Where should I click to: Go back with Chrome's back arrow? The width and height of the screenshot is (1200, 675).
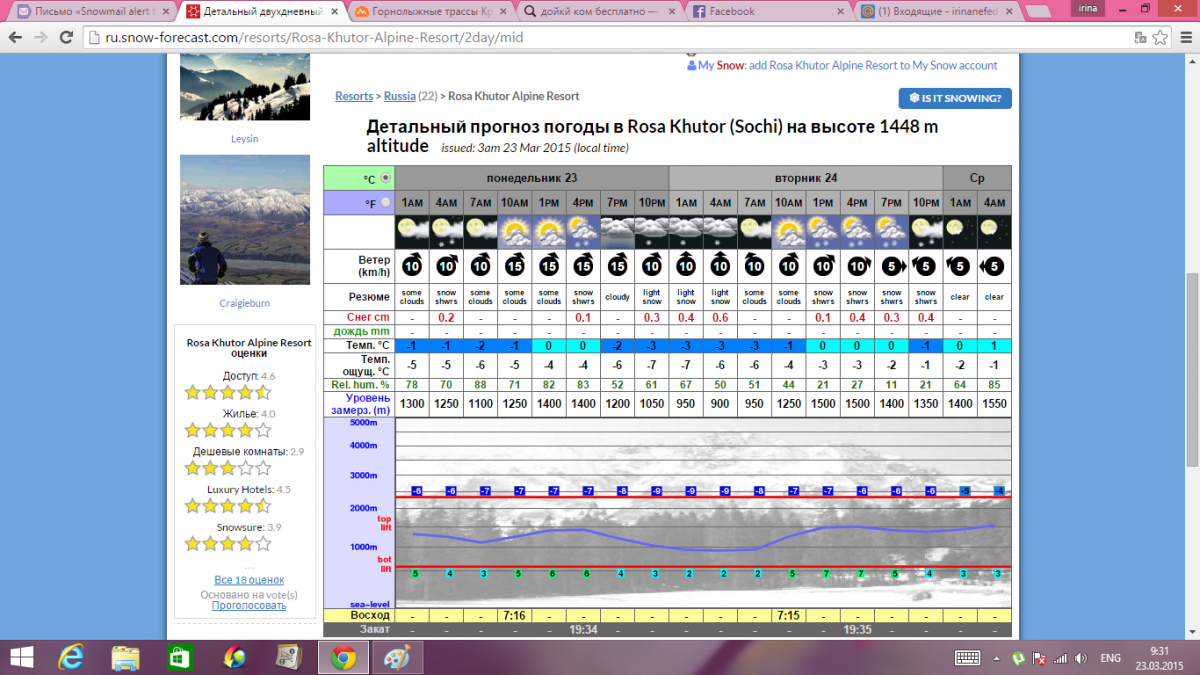pyautogui.click(x=14, y=36)
